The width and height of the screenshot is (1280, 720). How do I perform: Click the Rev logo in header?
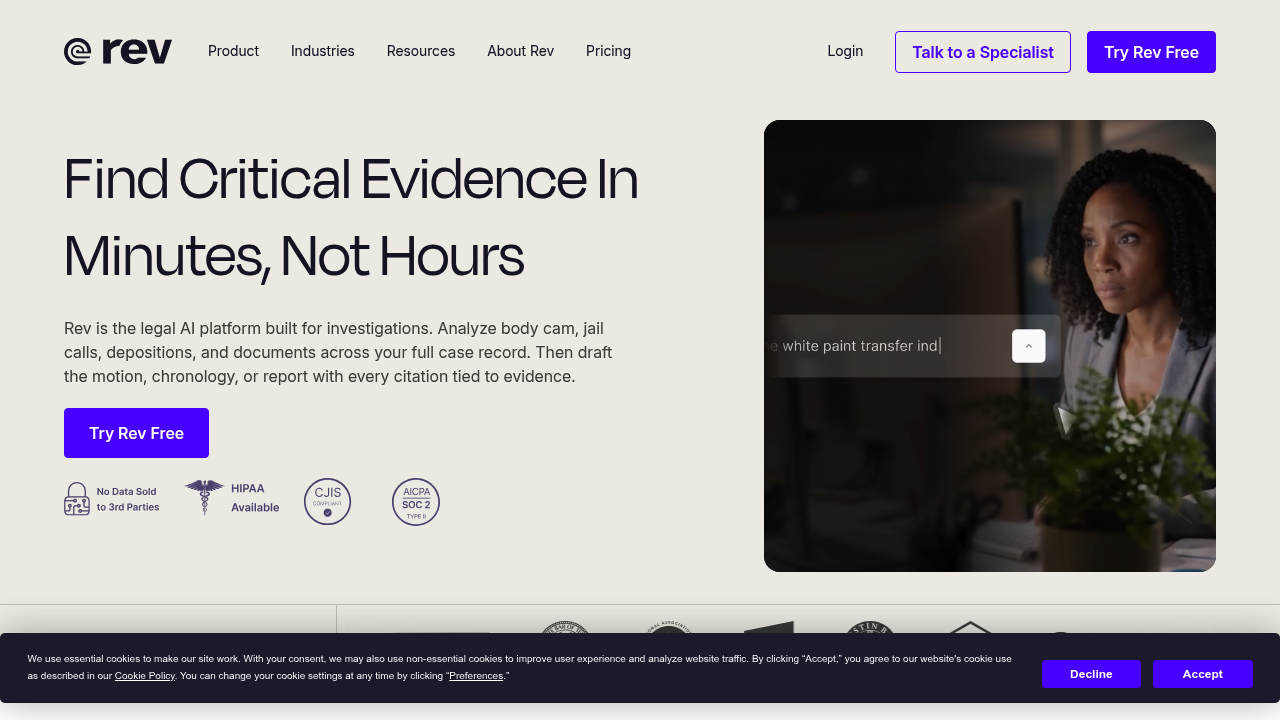[x=118, y=51]
